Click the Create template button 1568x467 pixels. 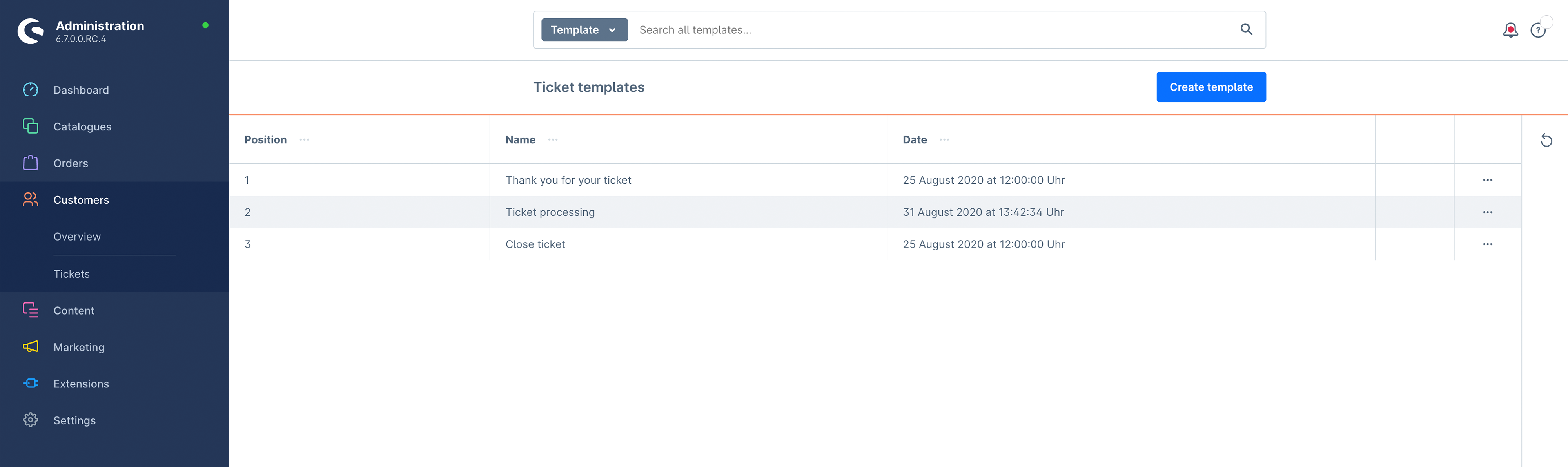tap(1211, 87)
